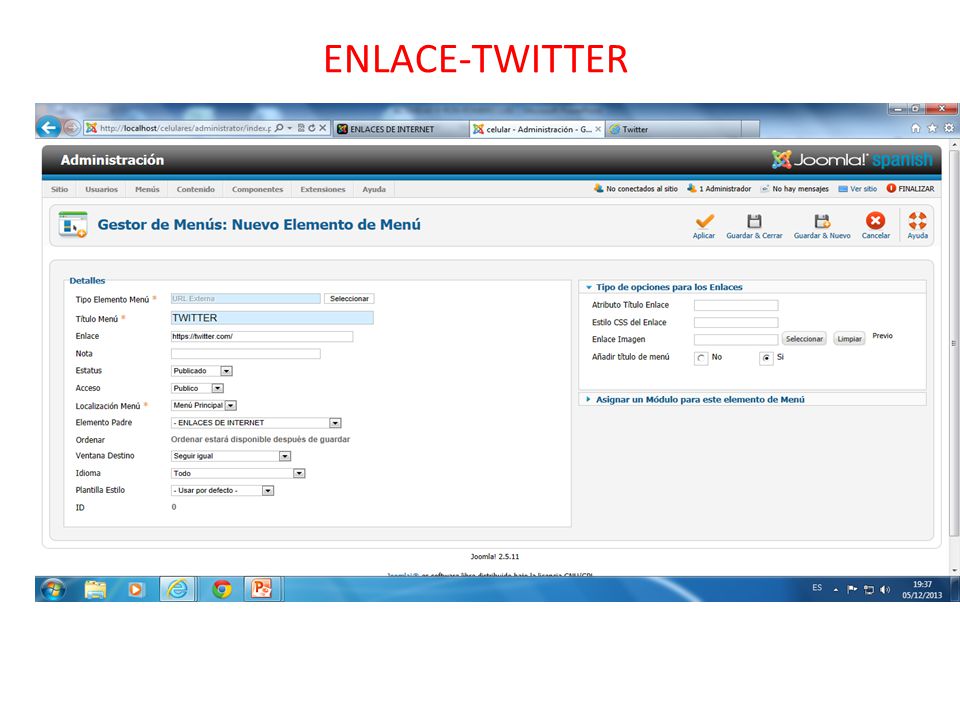This screenshot has height=720, width=960.
Task: Expand Asignar un Módulo para este elemento
Action: [x=700, y=399]
